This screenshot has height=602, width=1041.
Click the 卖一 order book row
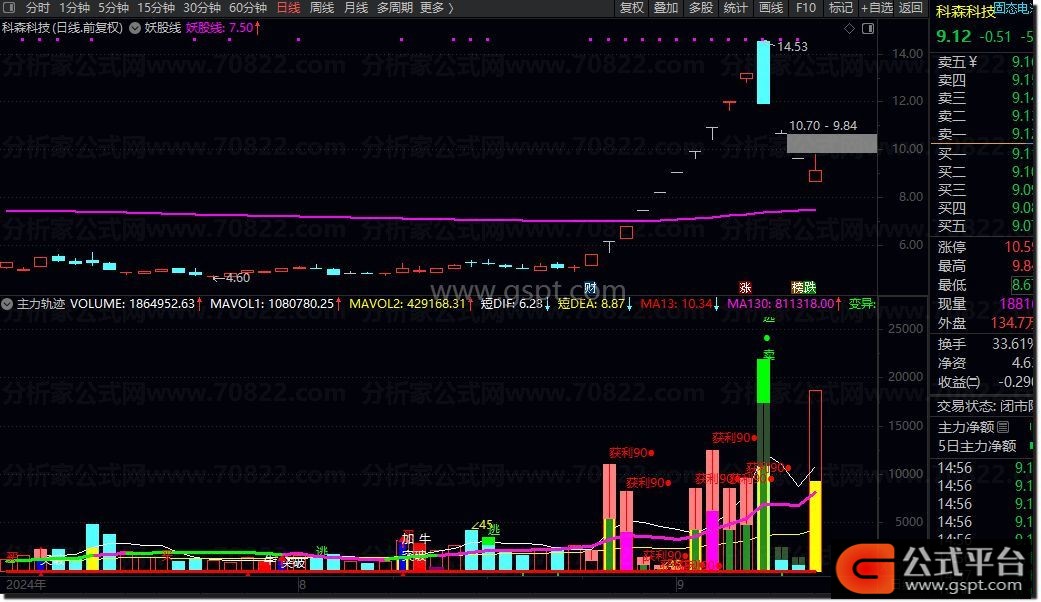pyautogui.click(x=985, y=134)
